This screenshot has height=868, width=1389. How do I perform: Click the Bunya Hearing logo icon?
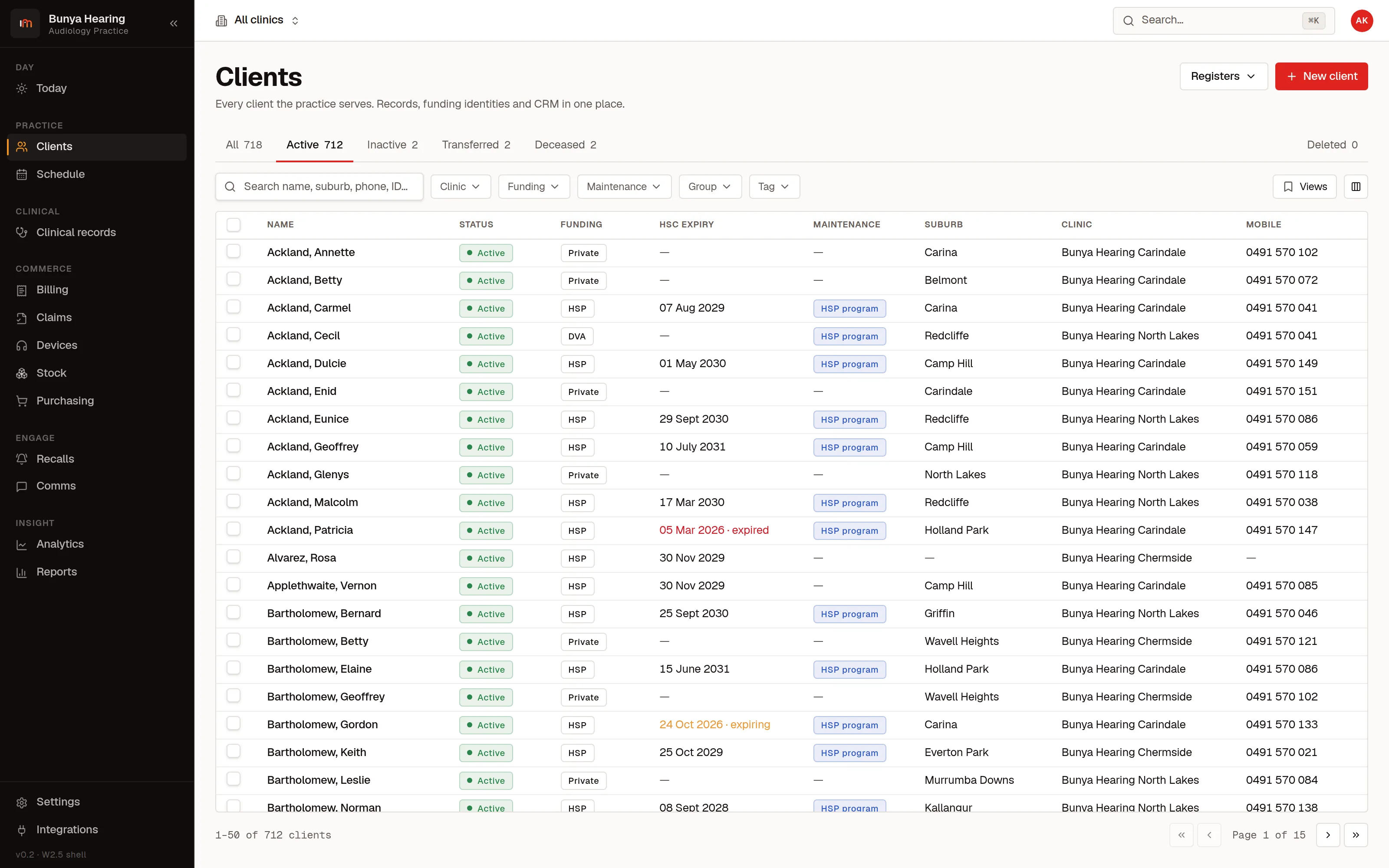(25, 23)
